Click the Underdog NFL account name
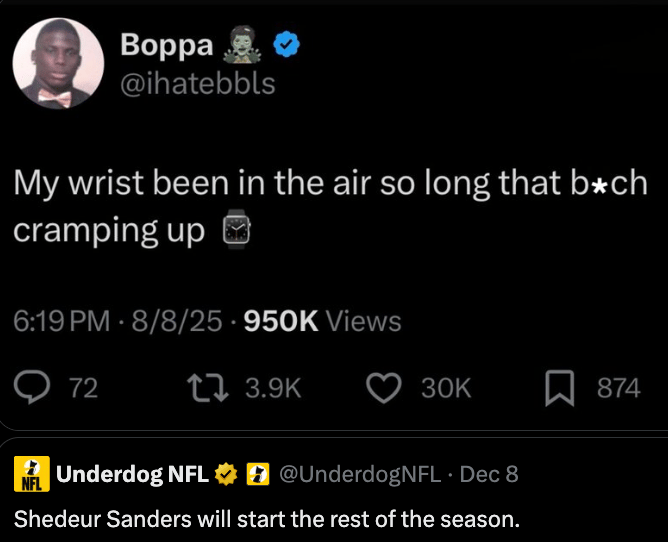The image size is (668, 542). (132, 473)
